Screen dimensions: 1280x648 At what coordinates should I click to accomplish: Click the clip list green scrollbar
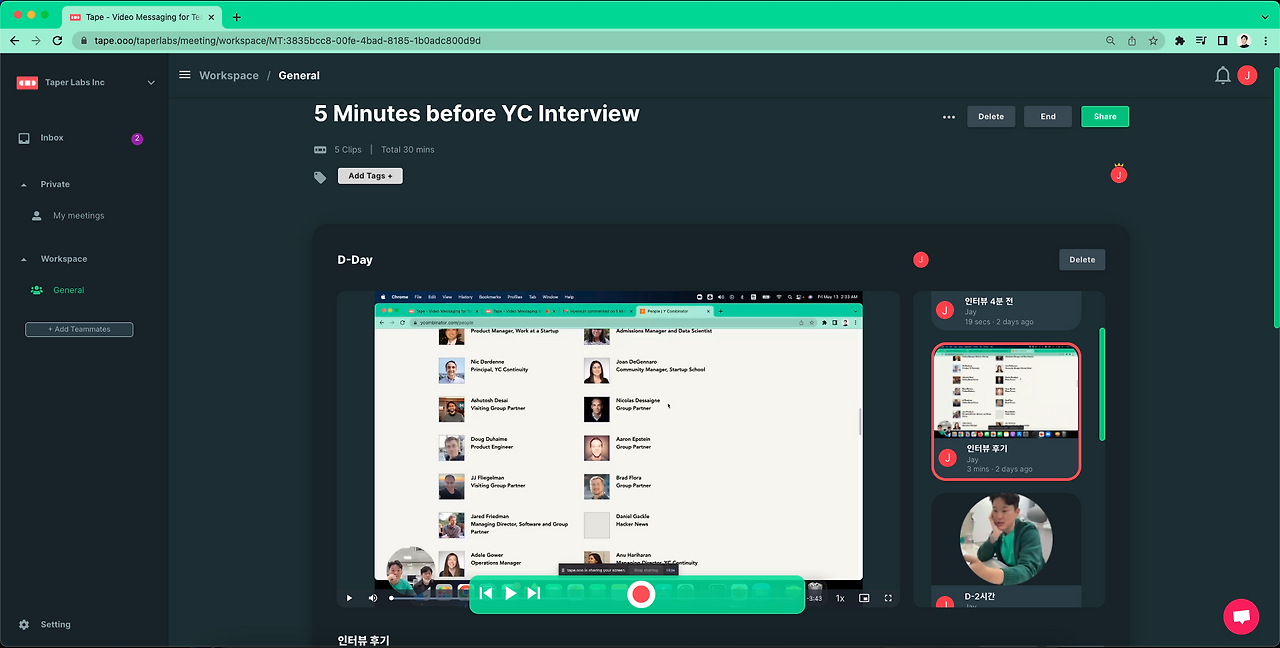pos(1102,384)
